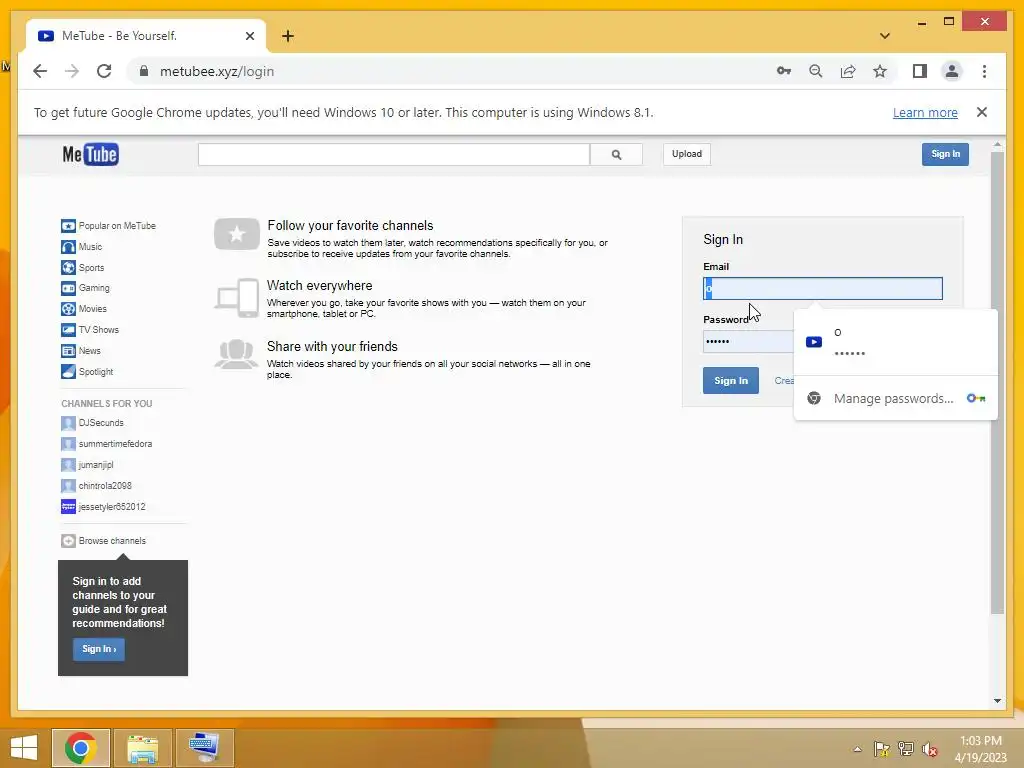Screen dimensions: 1024x768
Task: Open Chrome three-dot menu
Action: (984, 71)
